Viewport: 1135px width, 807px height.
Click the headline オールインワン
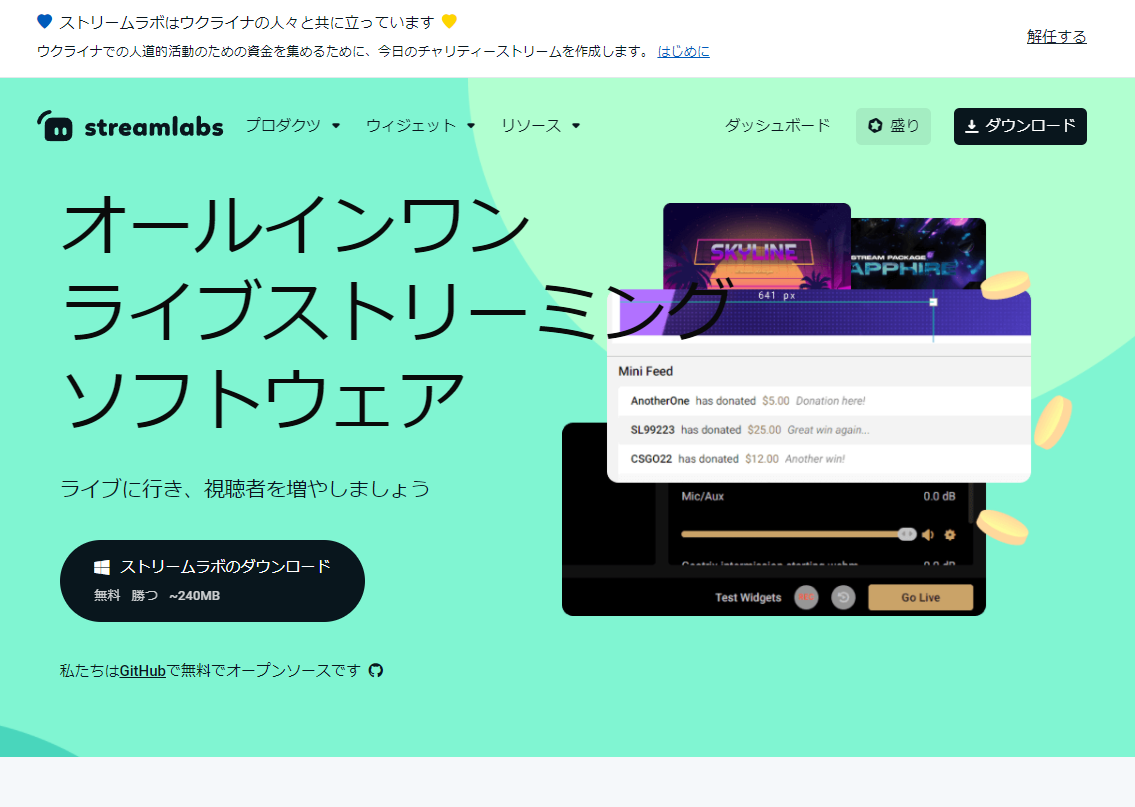(x=297, y=224)
